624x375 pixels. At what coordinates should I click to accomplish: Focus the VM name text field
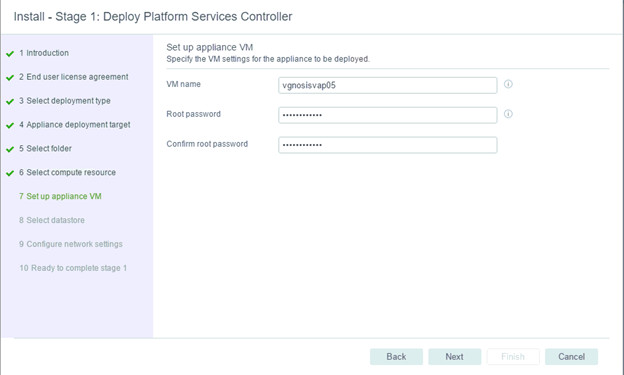point(388,85)
